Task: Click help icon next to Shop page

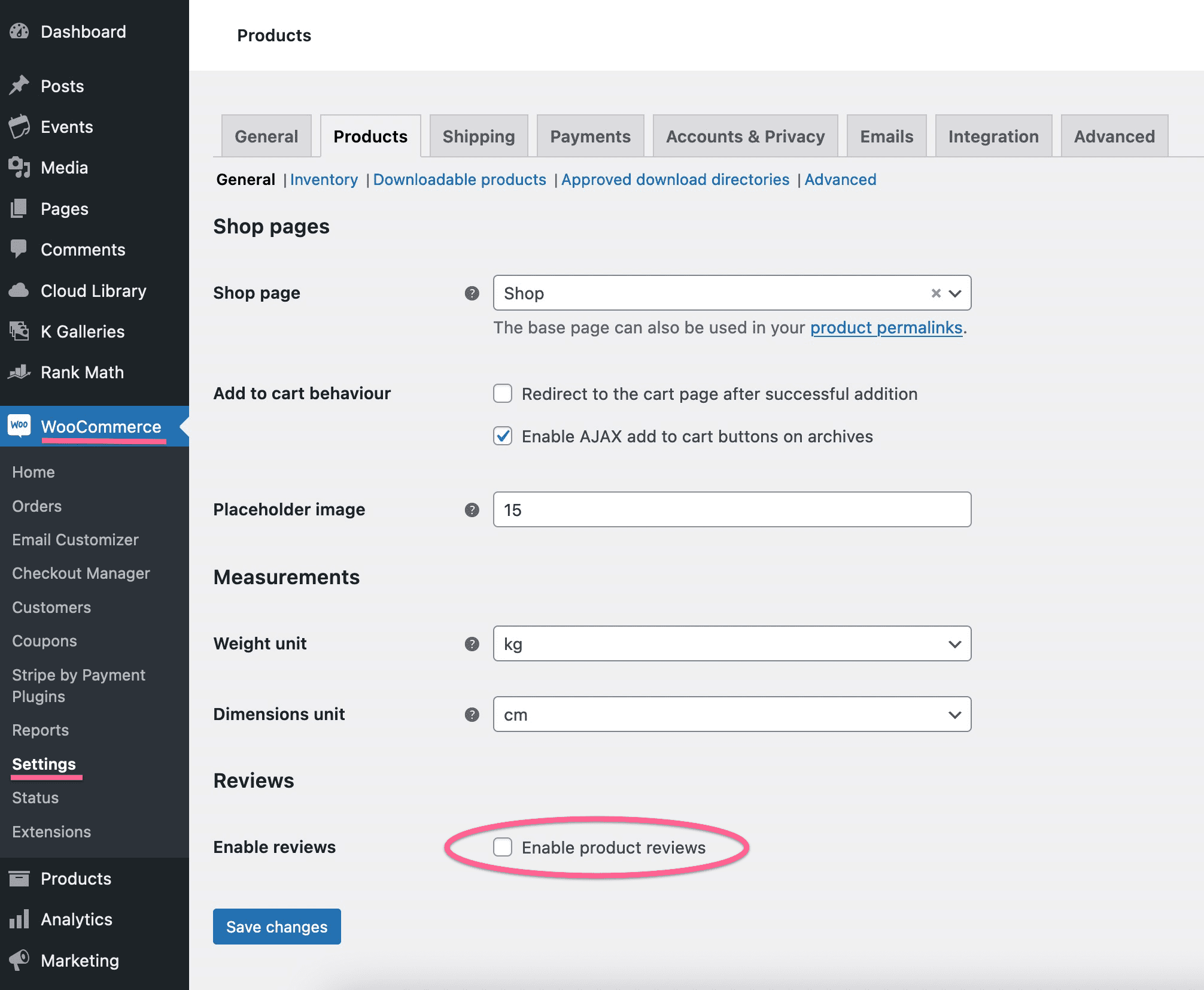Action: (x=472, y=293)
